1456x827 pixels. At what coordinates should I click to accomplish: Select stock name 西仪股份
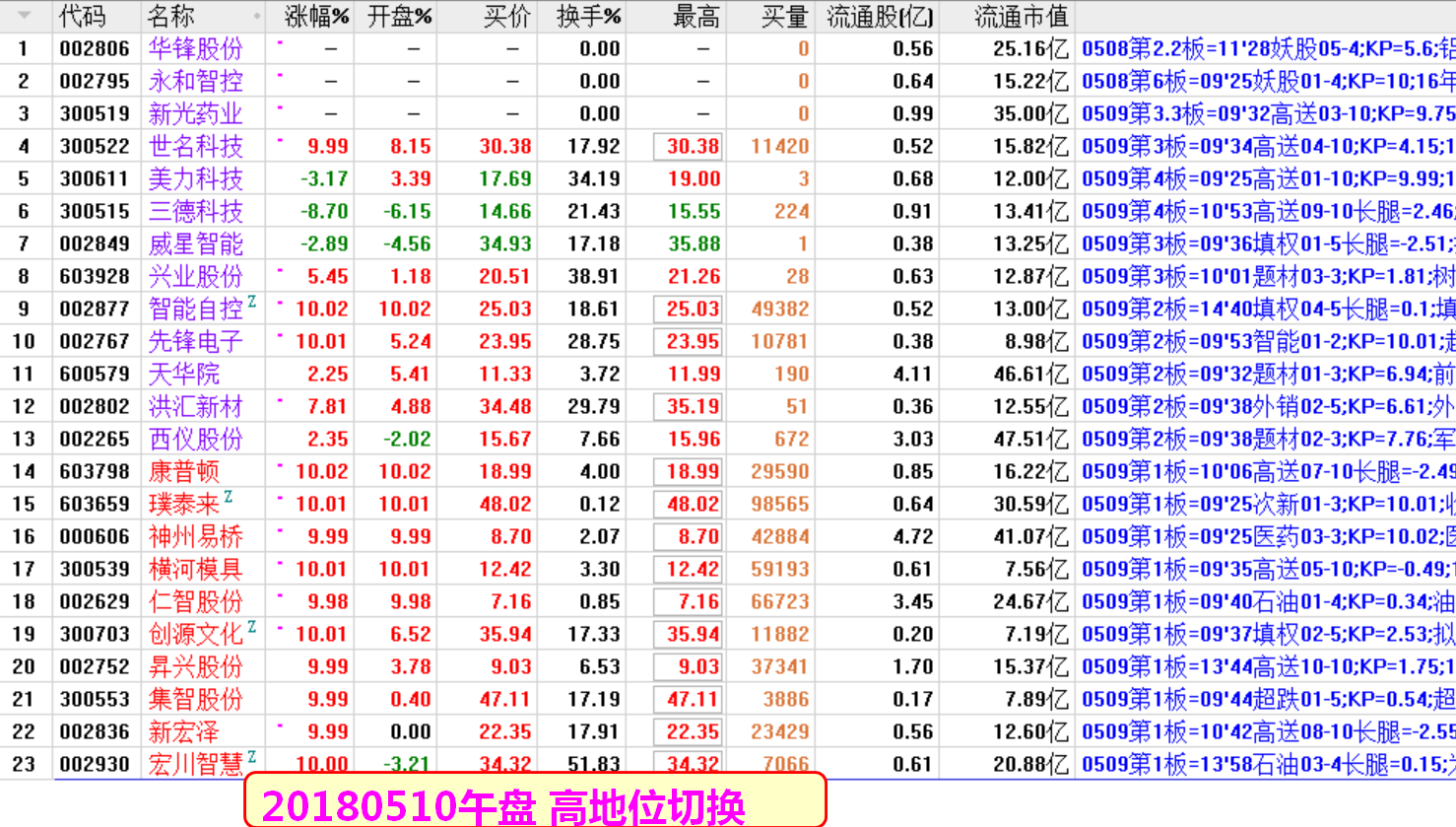195,439
